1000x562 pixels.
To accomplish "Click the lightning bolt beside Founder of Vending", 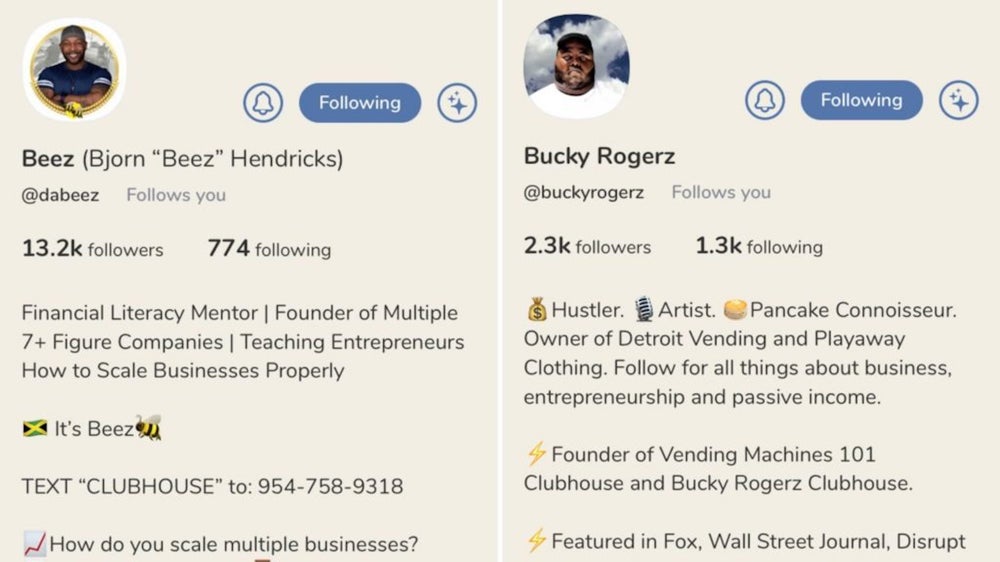I will [x=536, y=455].
